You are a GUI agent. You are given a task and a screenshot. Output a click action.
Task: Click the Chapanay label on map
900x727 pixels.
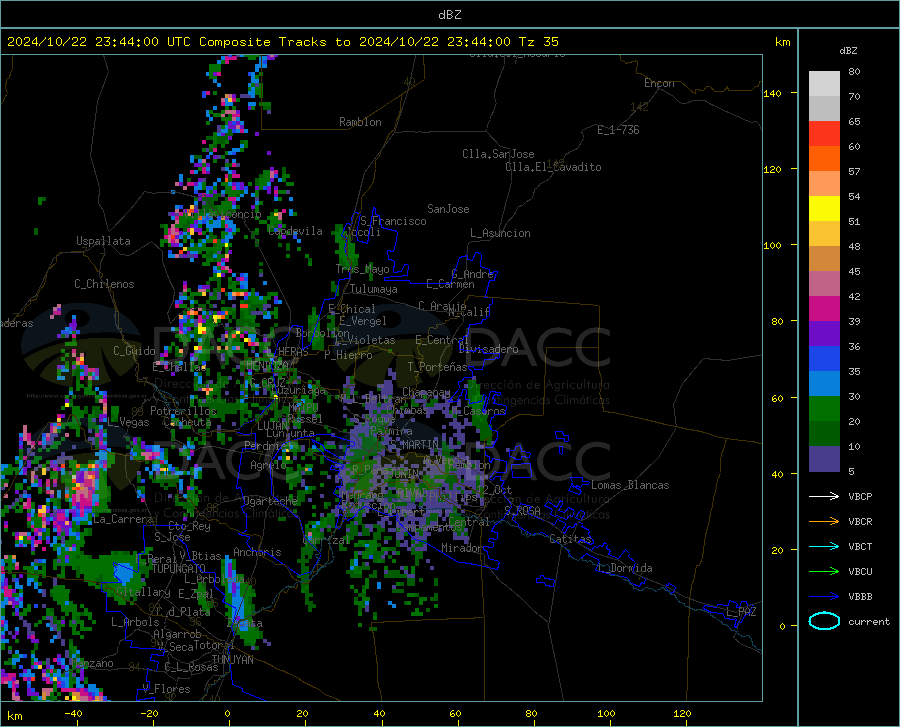(426, 392)
